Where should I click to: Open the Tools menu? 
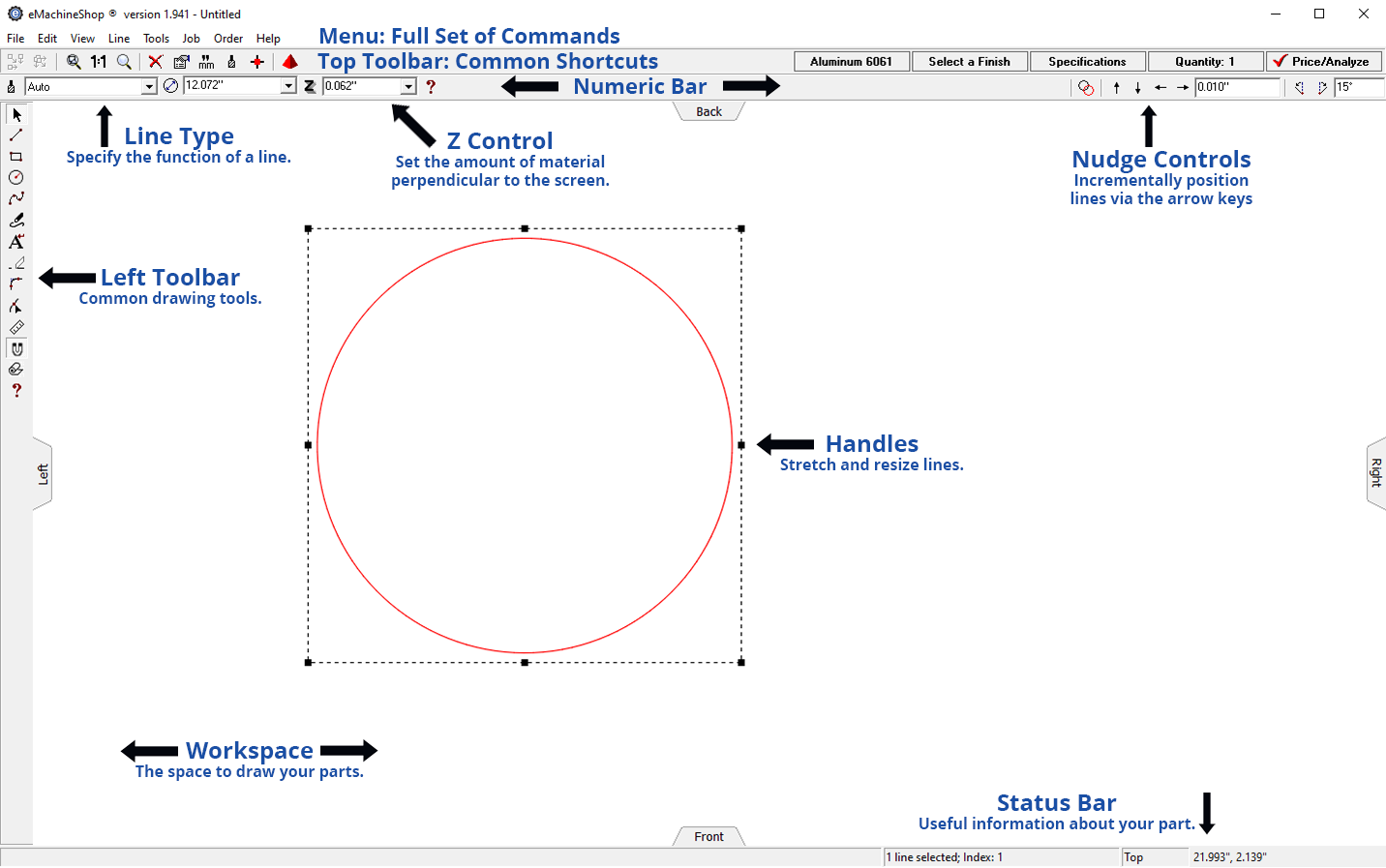pyautogui.click(x=156, y=39)
